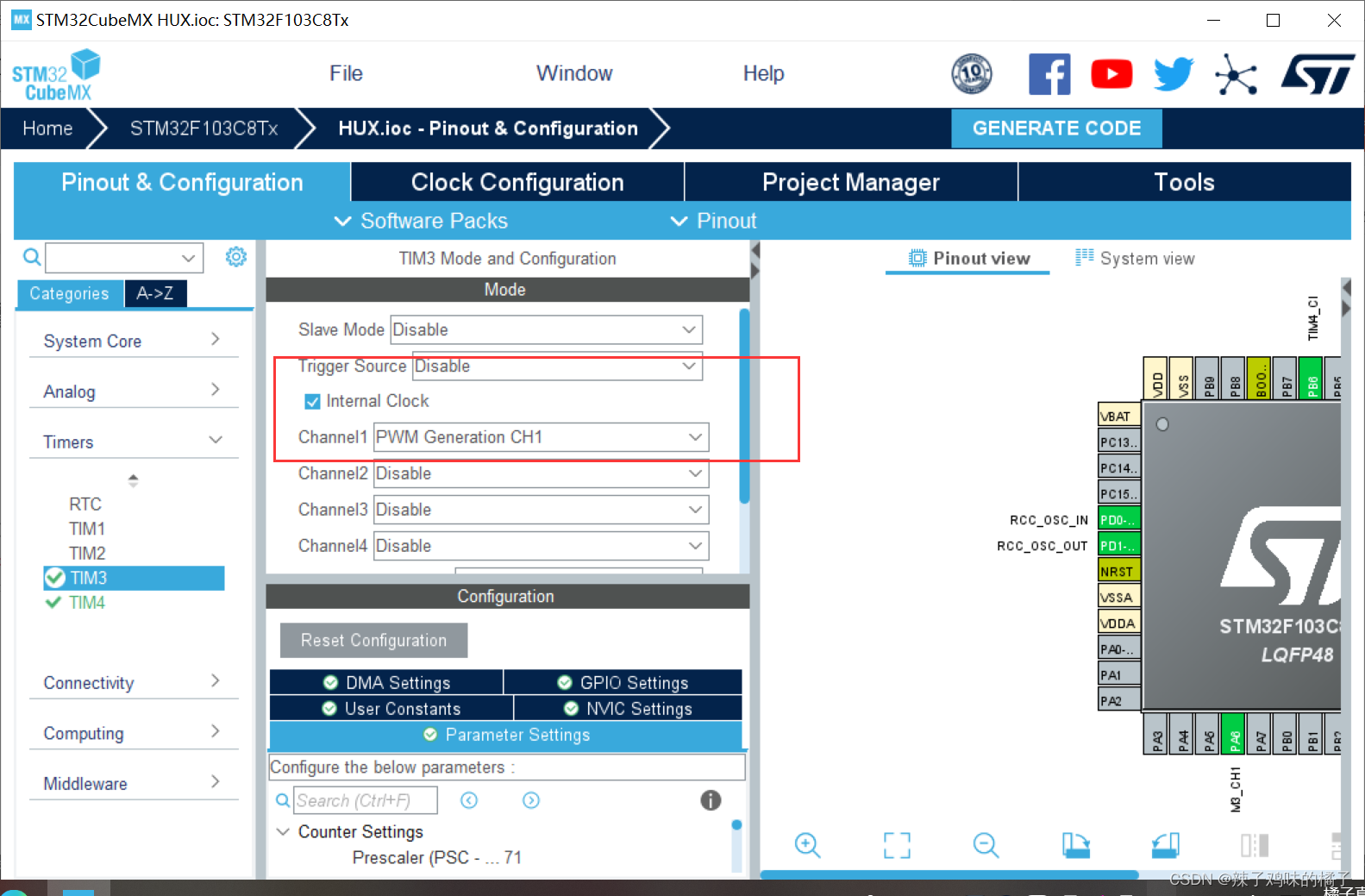Open the Help menu
This screenshot has width=1365, height=896.
[x=764, y=73]
